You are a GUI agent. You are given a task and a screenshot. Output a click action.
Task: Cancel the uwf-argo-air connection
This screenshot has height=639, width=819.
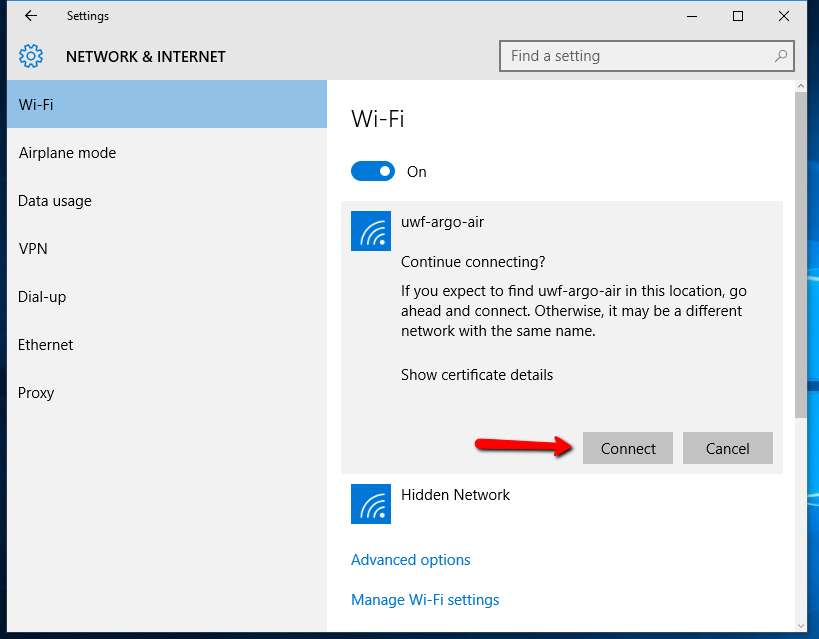pyautogui.click(x=728, y=448)
